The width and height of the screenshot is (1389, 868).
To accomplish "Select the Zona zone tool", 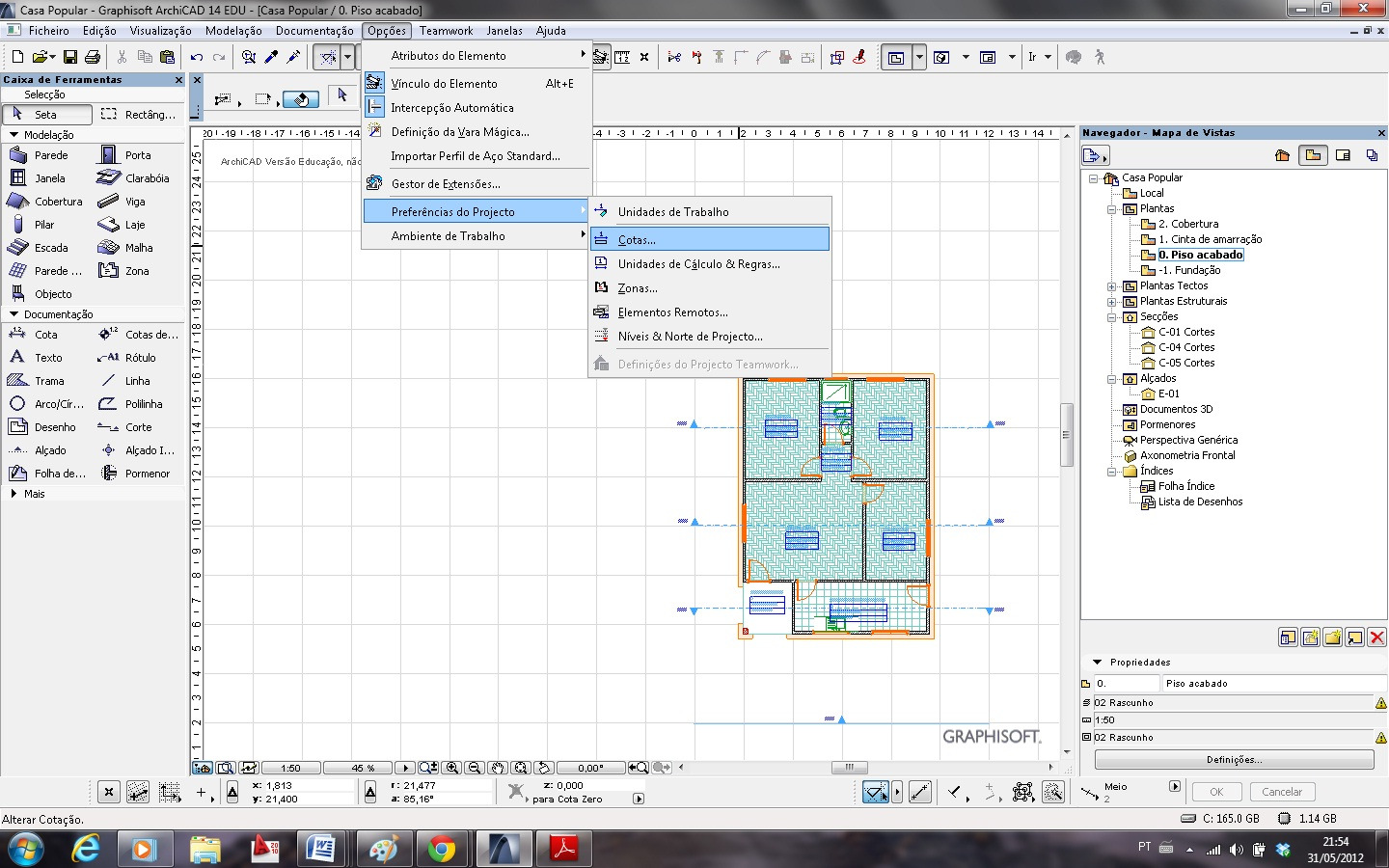I will click(x=137, y=270).
